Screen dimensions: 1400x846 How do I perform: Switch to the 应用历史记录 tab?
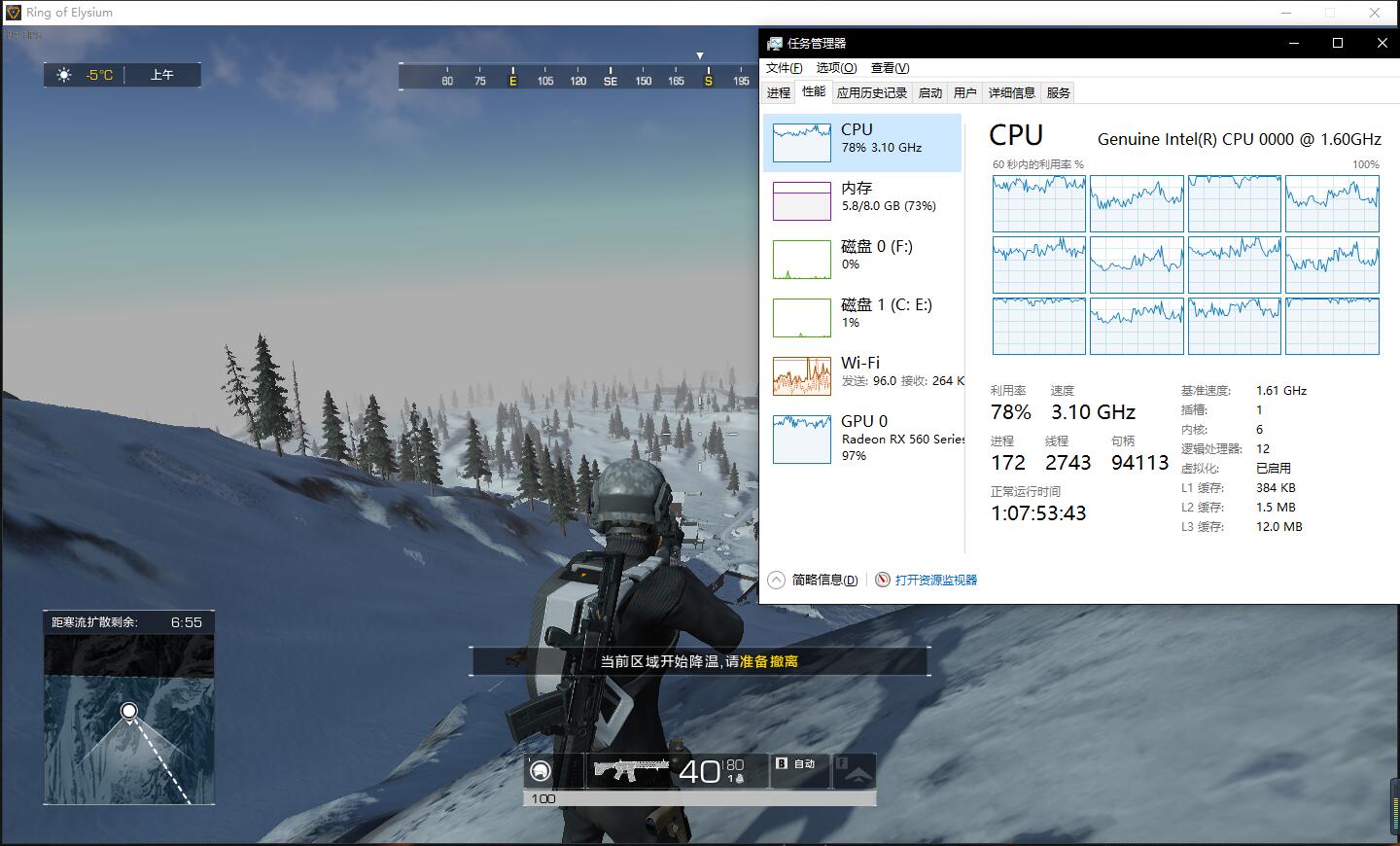coord(872,93)
